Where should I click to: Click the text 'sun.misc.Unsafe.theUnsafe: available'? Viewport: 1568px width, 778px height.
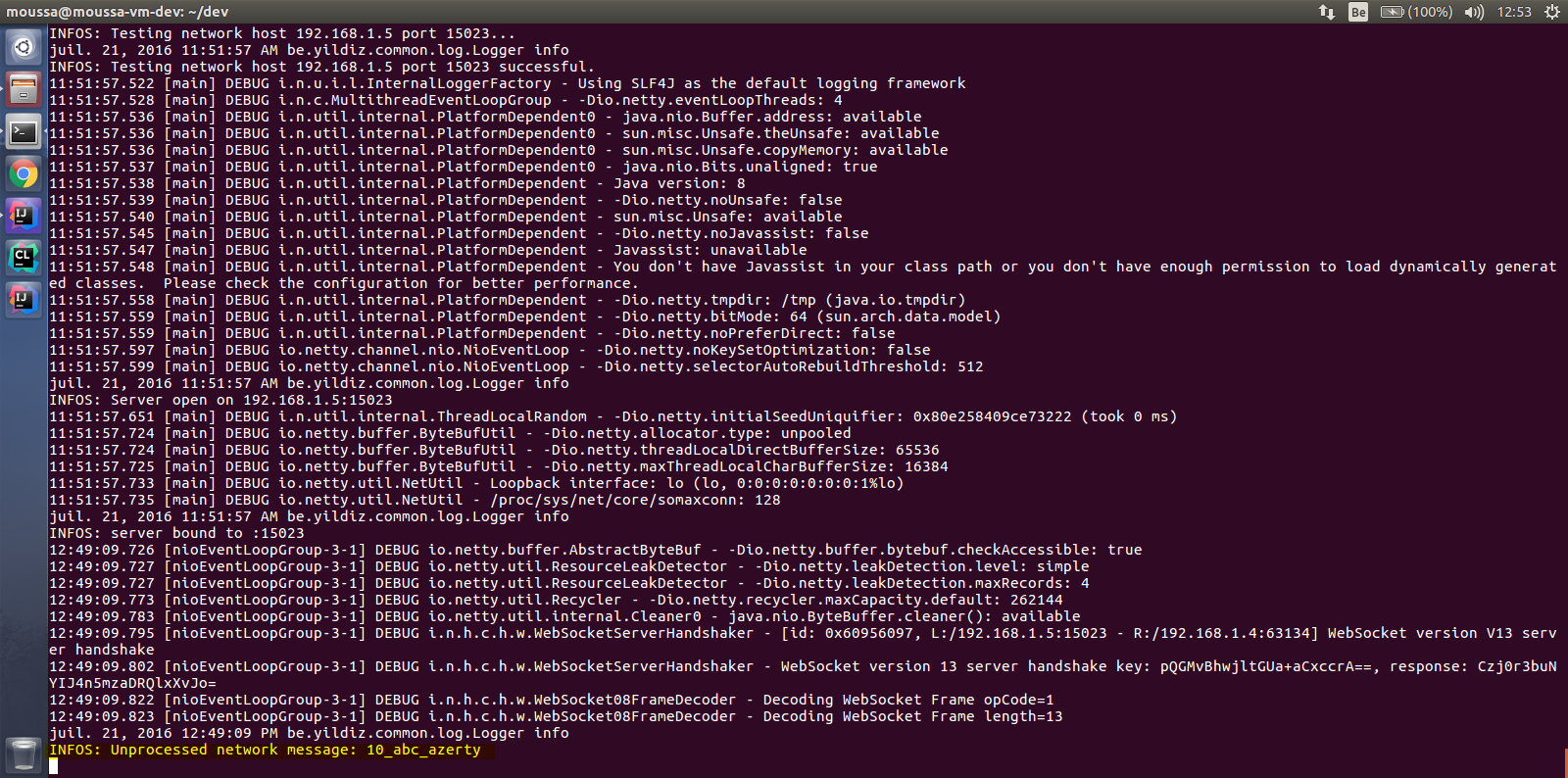pos(780,133)
